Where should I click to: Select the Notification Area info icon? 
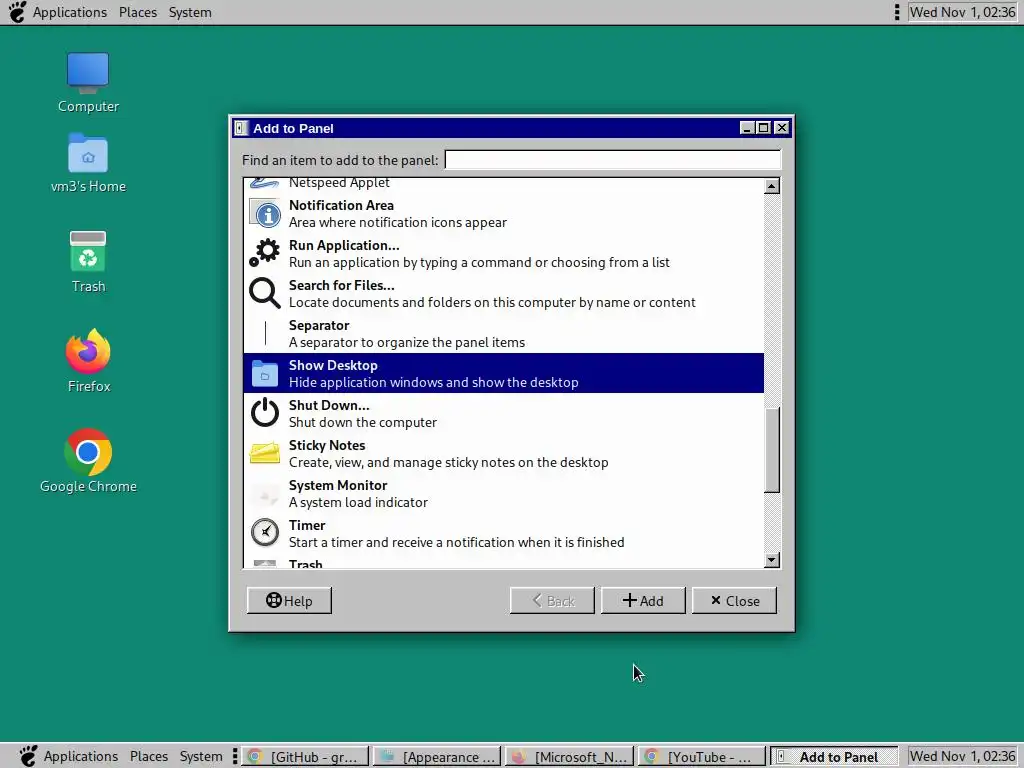pyautogui.click(x=264, y=214)
